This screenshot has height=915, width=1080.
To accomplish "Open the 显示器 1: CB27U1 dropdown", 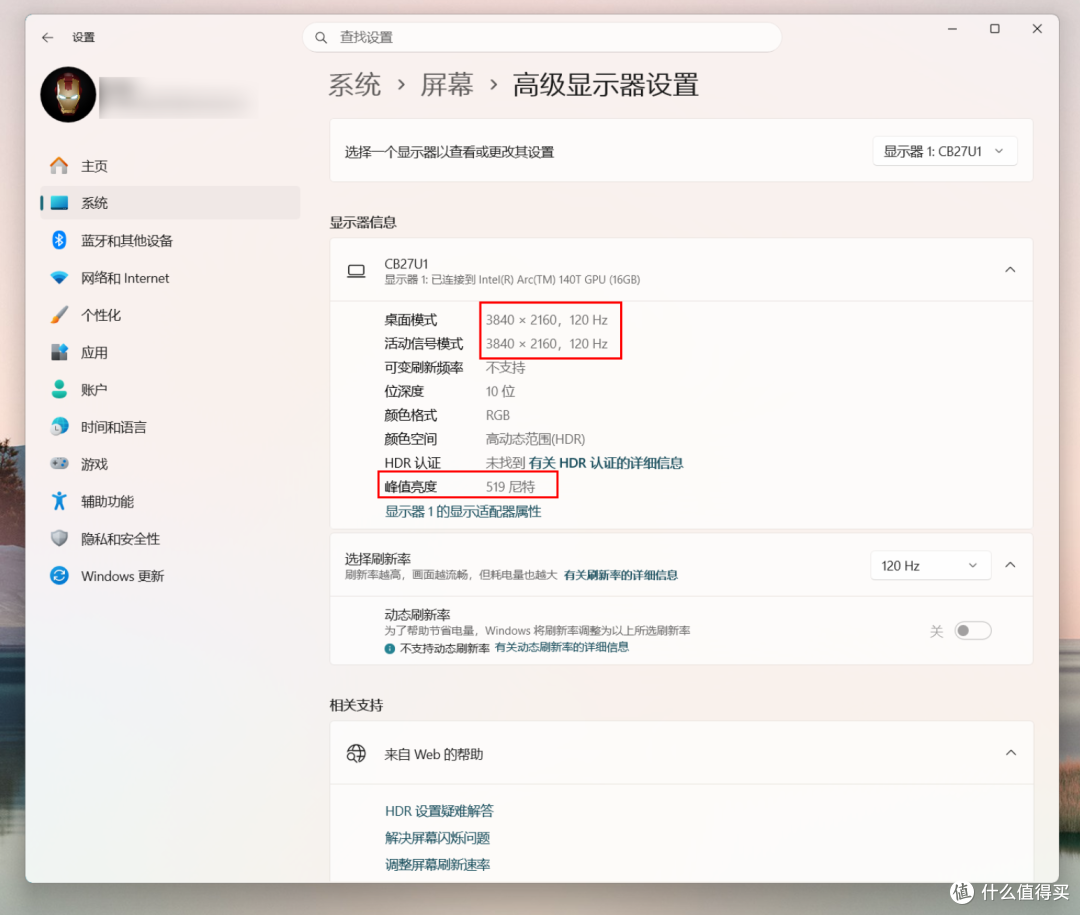I will (944, 152).
